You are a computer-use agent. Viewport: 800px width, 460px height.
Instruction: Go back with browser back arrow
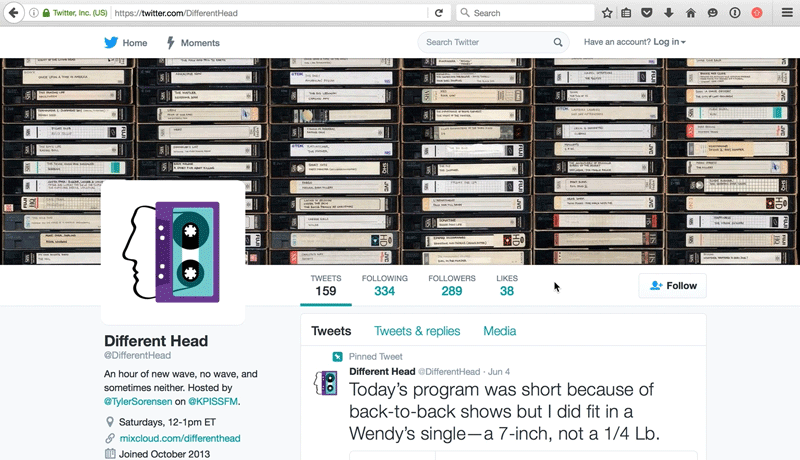(14, 13)
